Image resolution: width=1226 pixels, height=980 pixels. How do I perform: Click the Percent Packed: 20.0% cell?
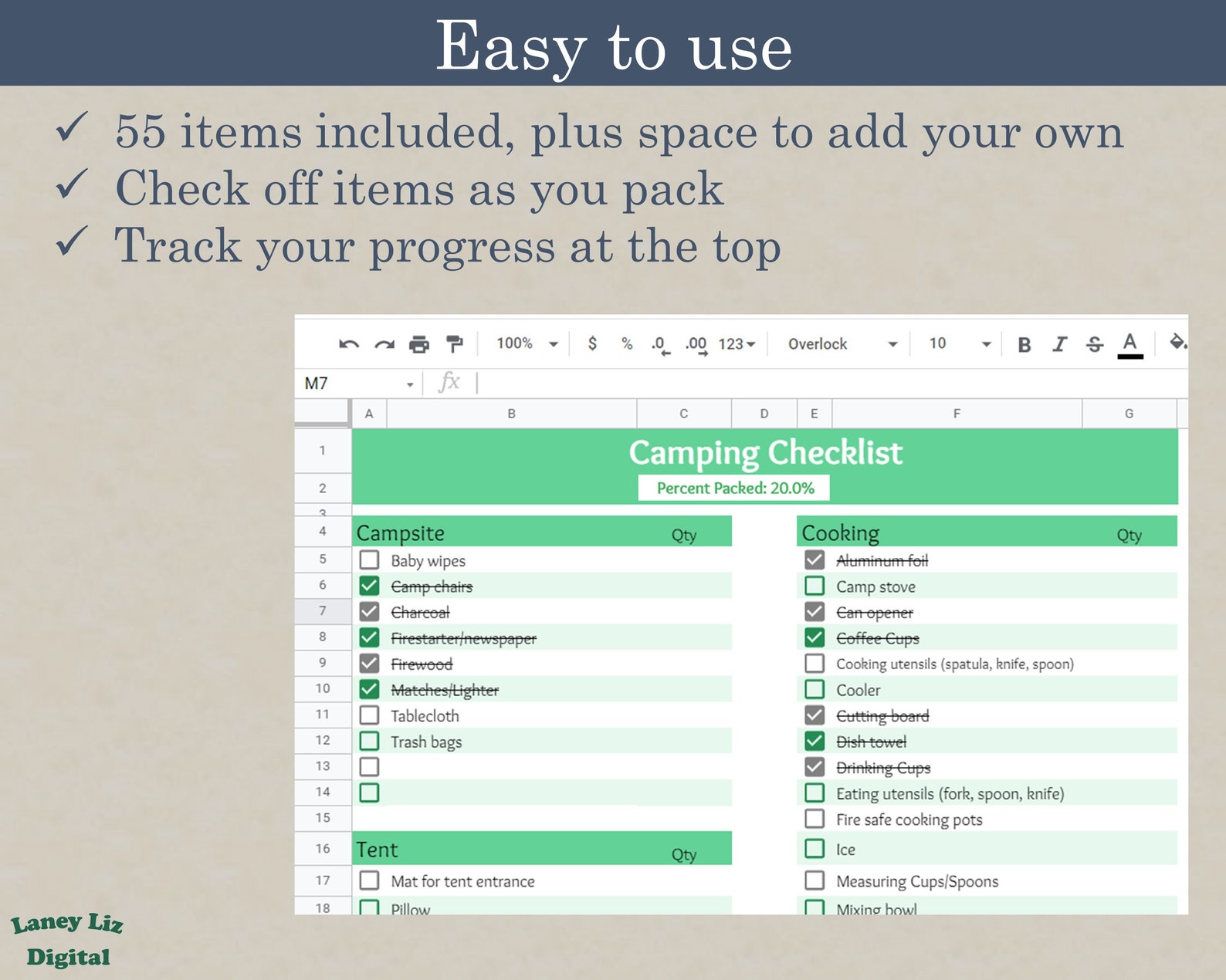pyautogui.click(x=734, y=488)
